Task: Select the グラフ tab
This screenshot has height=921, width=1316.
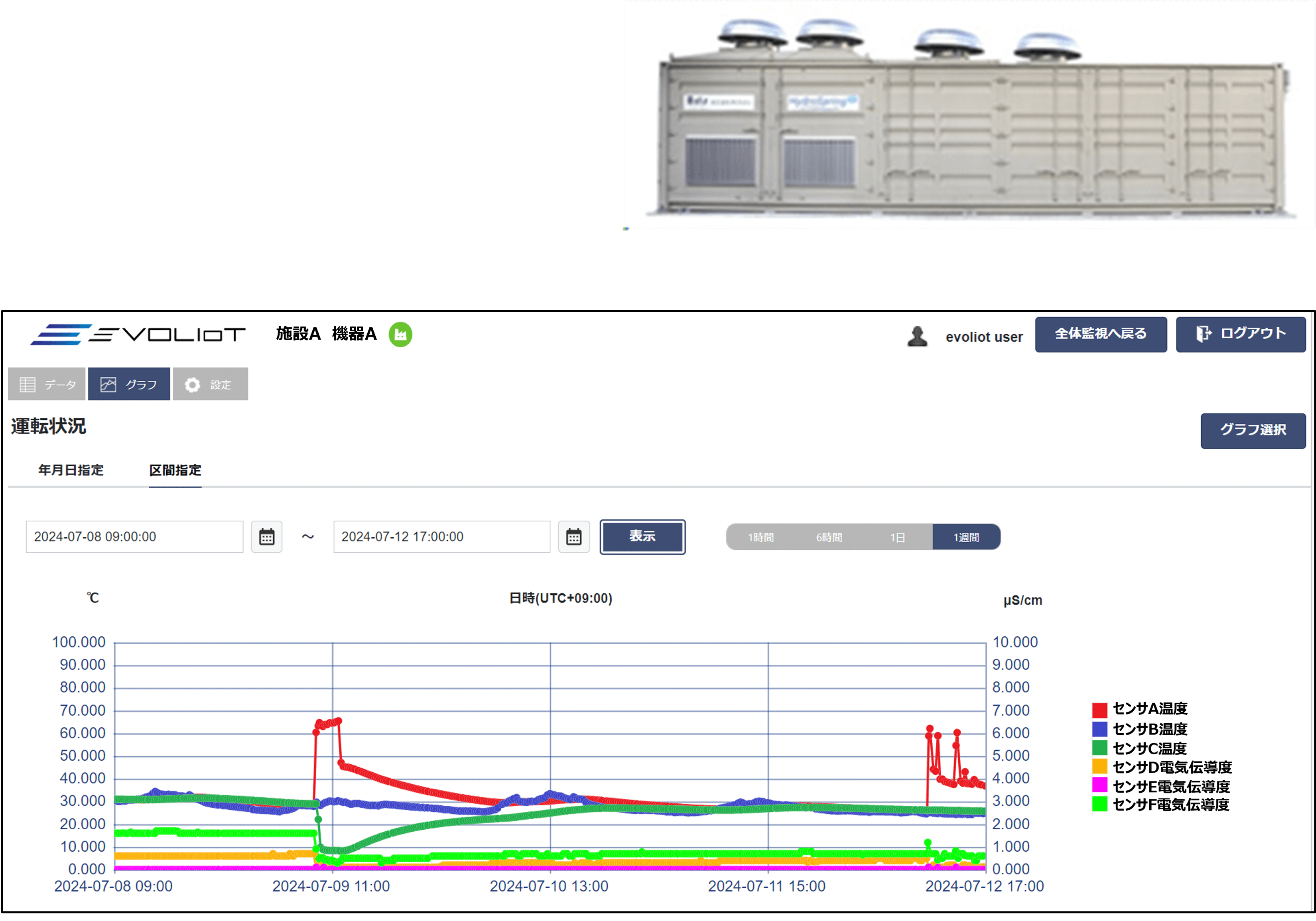Action: click(129, 384)
